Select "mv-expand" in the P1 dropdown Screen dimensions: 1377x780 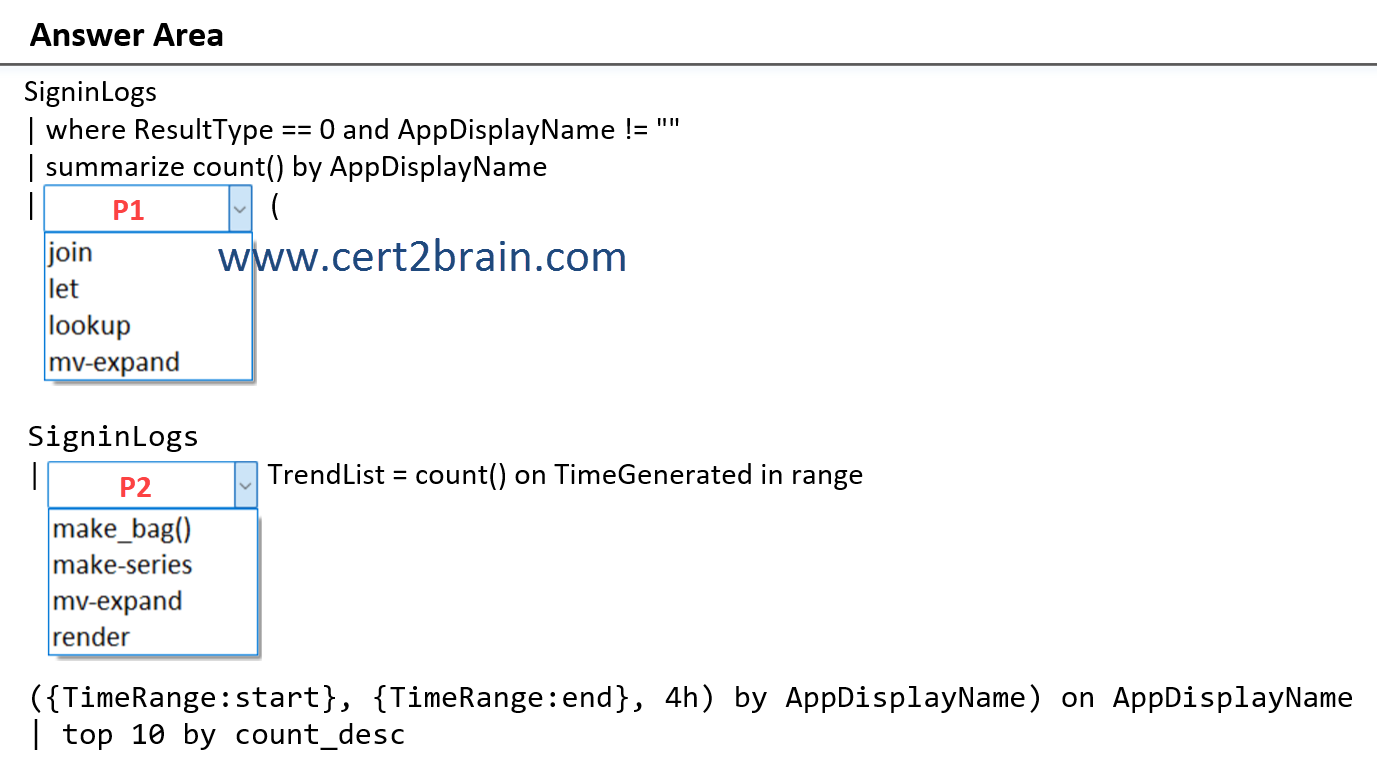click(x=113, y=361)
